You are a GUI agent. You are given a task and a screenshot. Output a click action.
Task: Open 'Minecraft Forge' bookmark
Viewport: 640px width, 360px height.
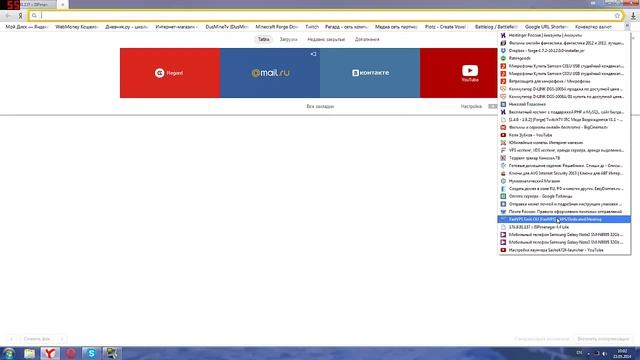click(277, 27)
